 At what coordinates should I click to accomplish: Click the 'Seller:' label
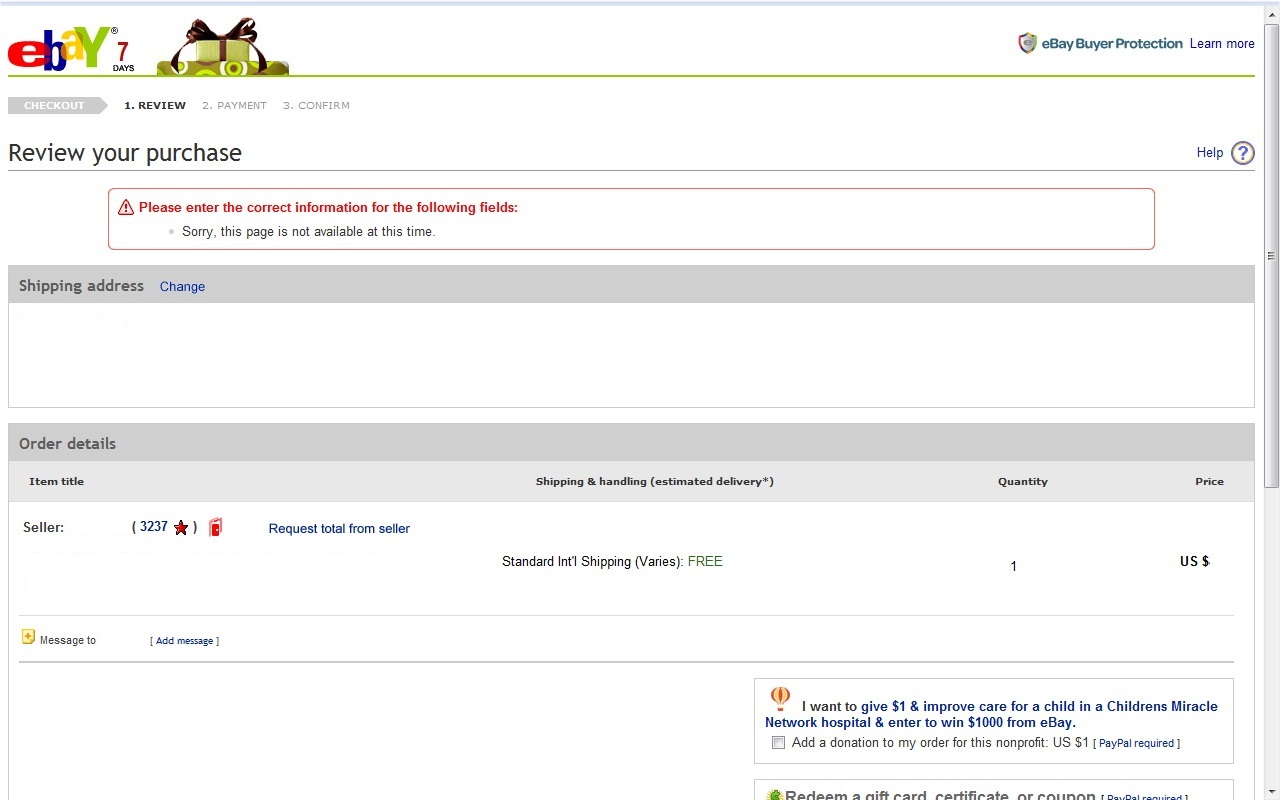click(43, 528)
